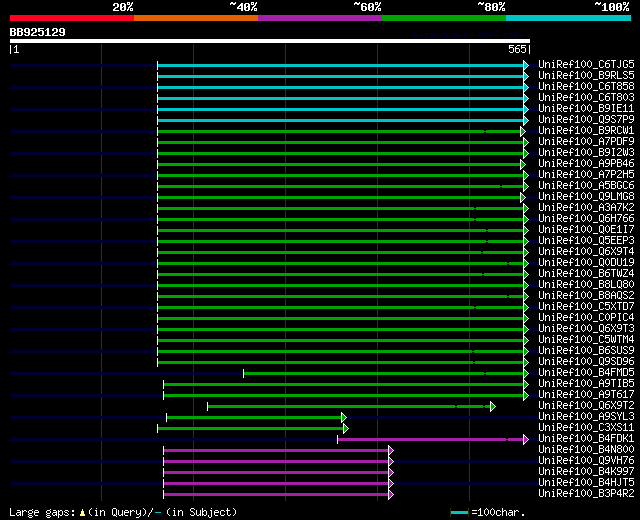
Task: Click the UniRef100_B8AQS2 label
Action: point(586,296)
